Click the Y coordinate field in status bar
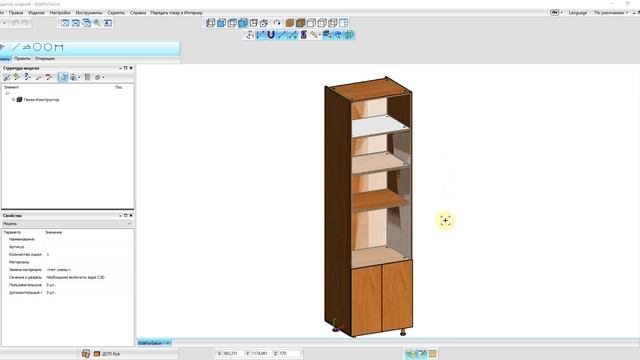640x360 pixels. 260,353
